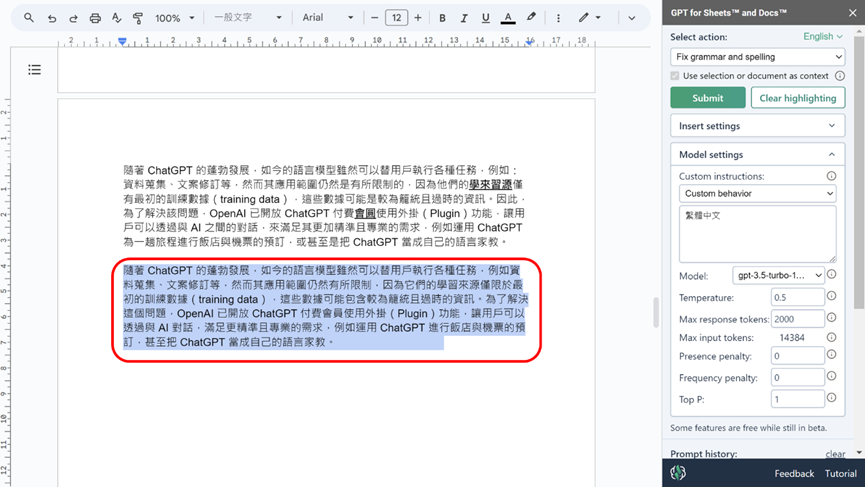Open the Feedback link in sidebar footer

pos(794,473)
